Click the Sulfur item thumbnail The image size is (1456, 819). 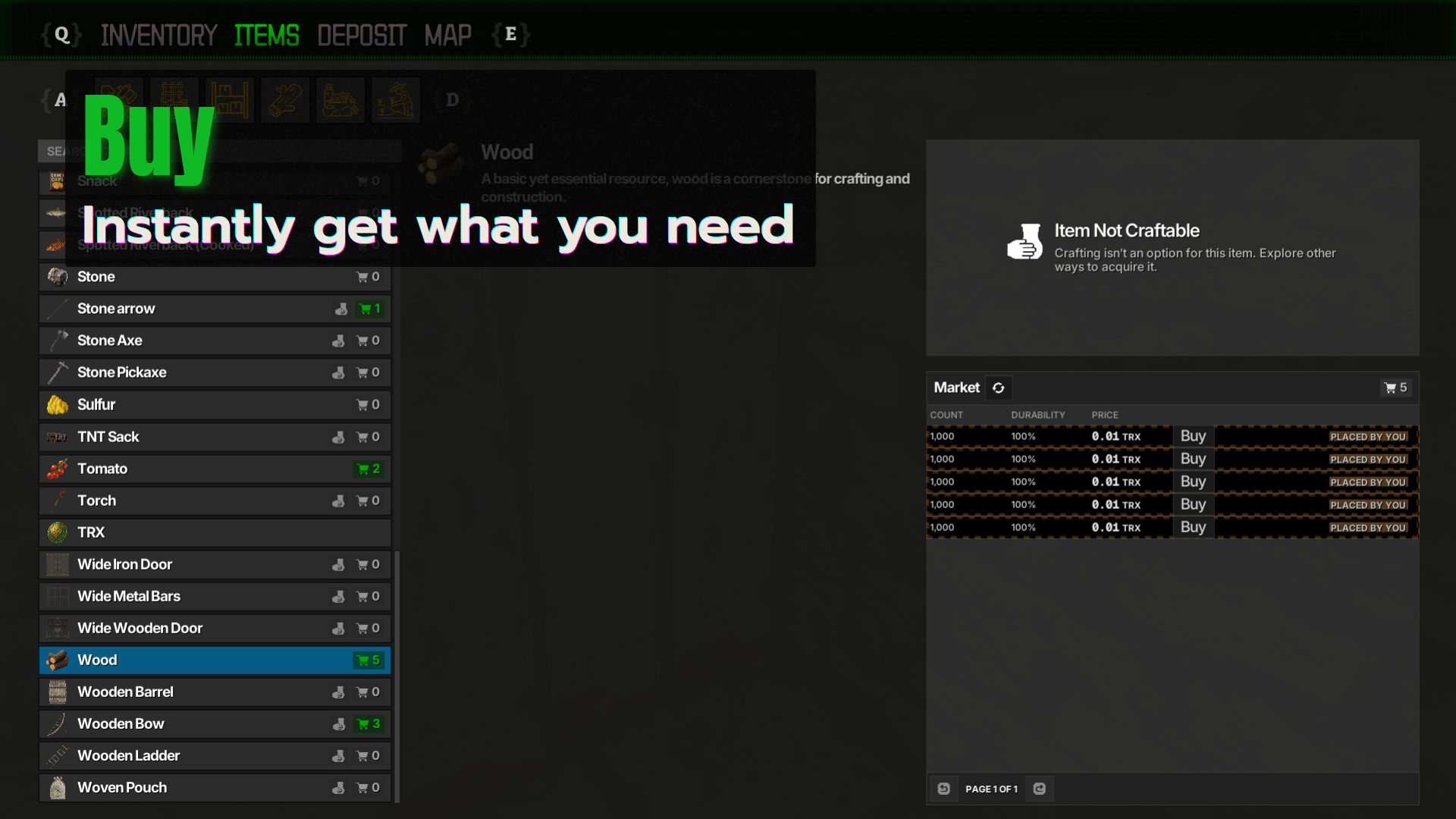point(58,405)
